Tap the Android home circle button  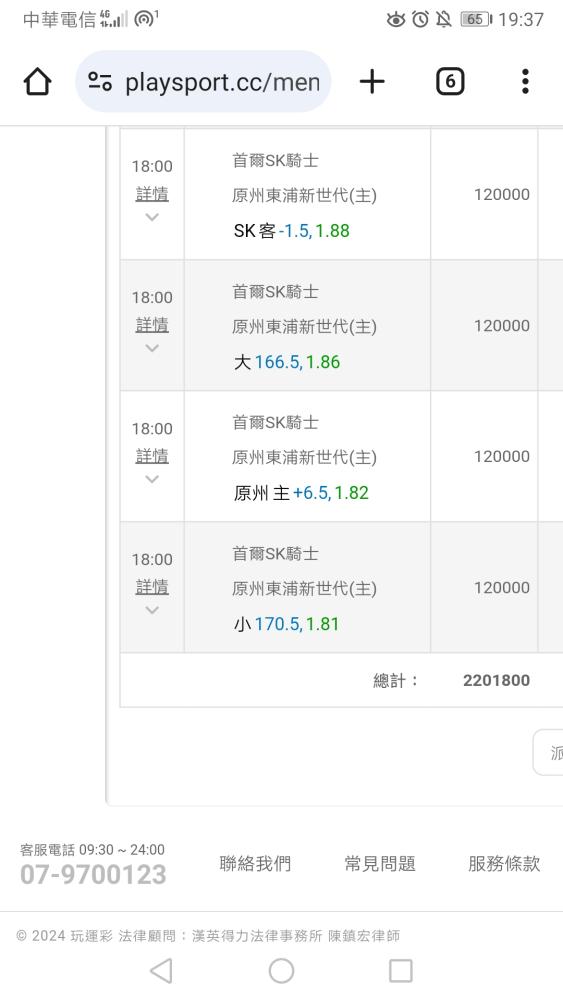pos(281,971)
